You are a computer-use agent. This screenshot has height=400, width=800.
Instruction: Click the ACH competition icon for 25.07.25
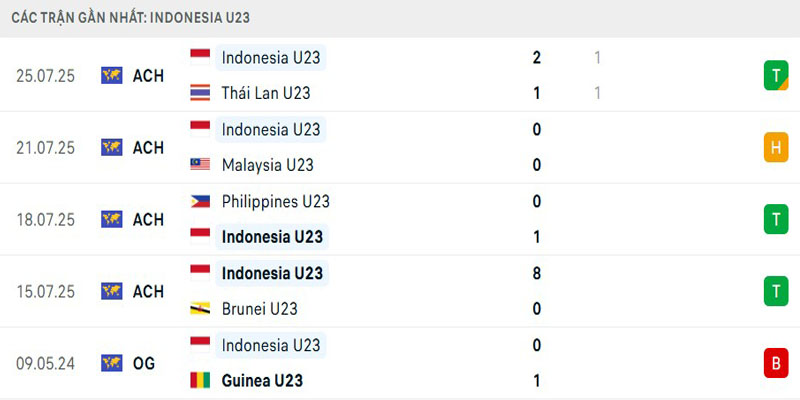111,75
